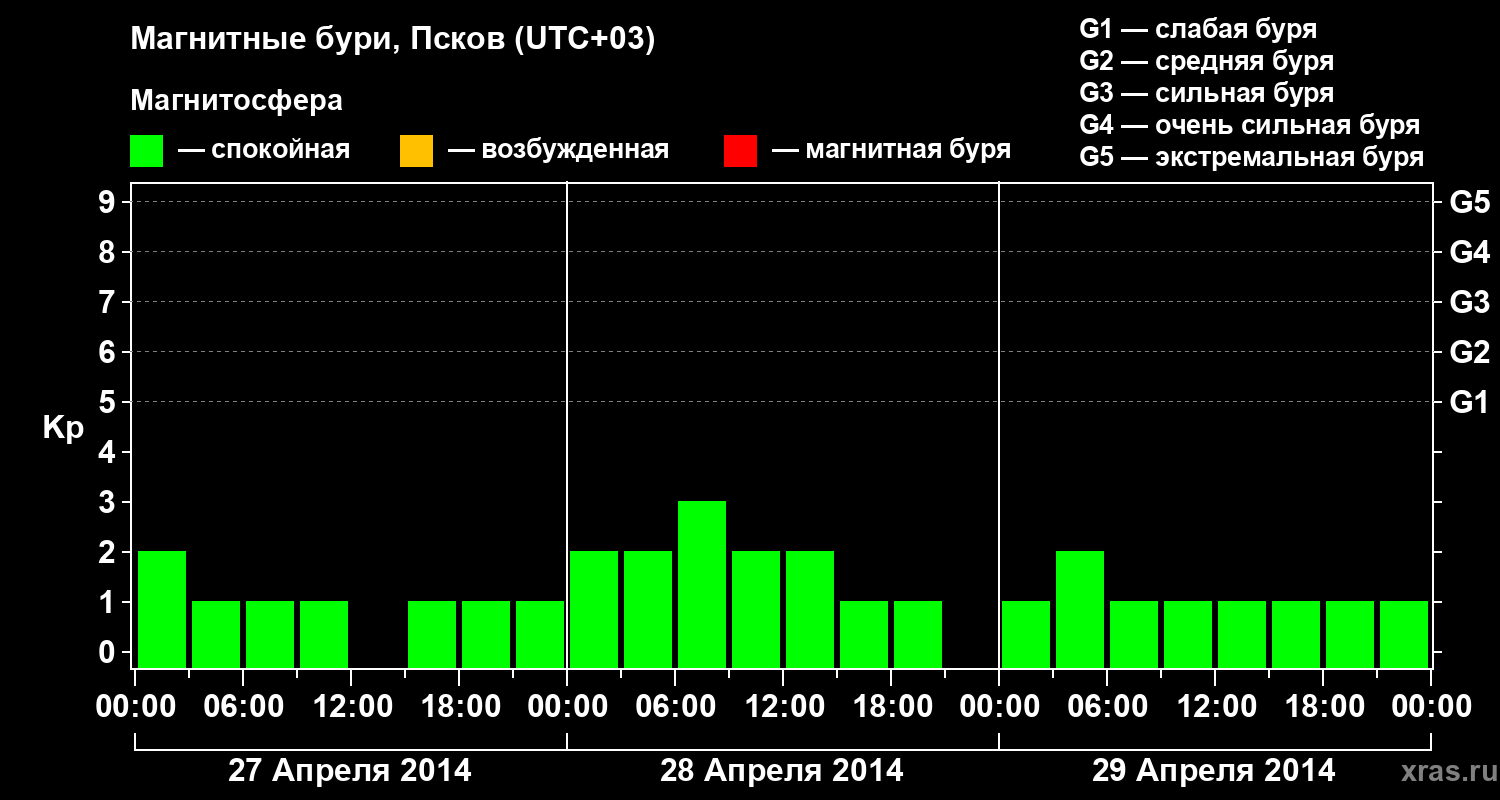Select the title 'Магнитные бури, Псков (UTC+03)'
1500x800 pixels.
[x=393, y=40]
